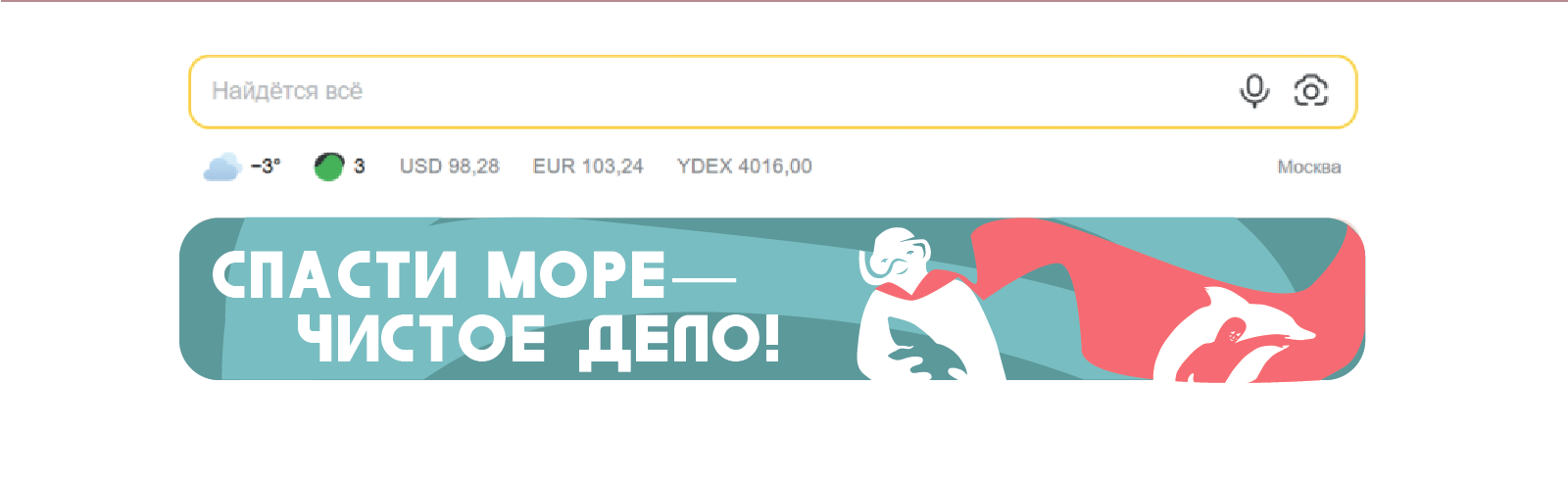Click the "СПАСТИ МОРЕ" banner headline
1568x480 pixels.
439,275
